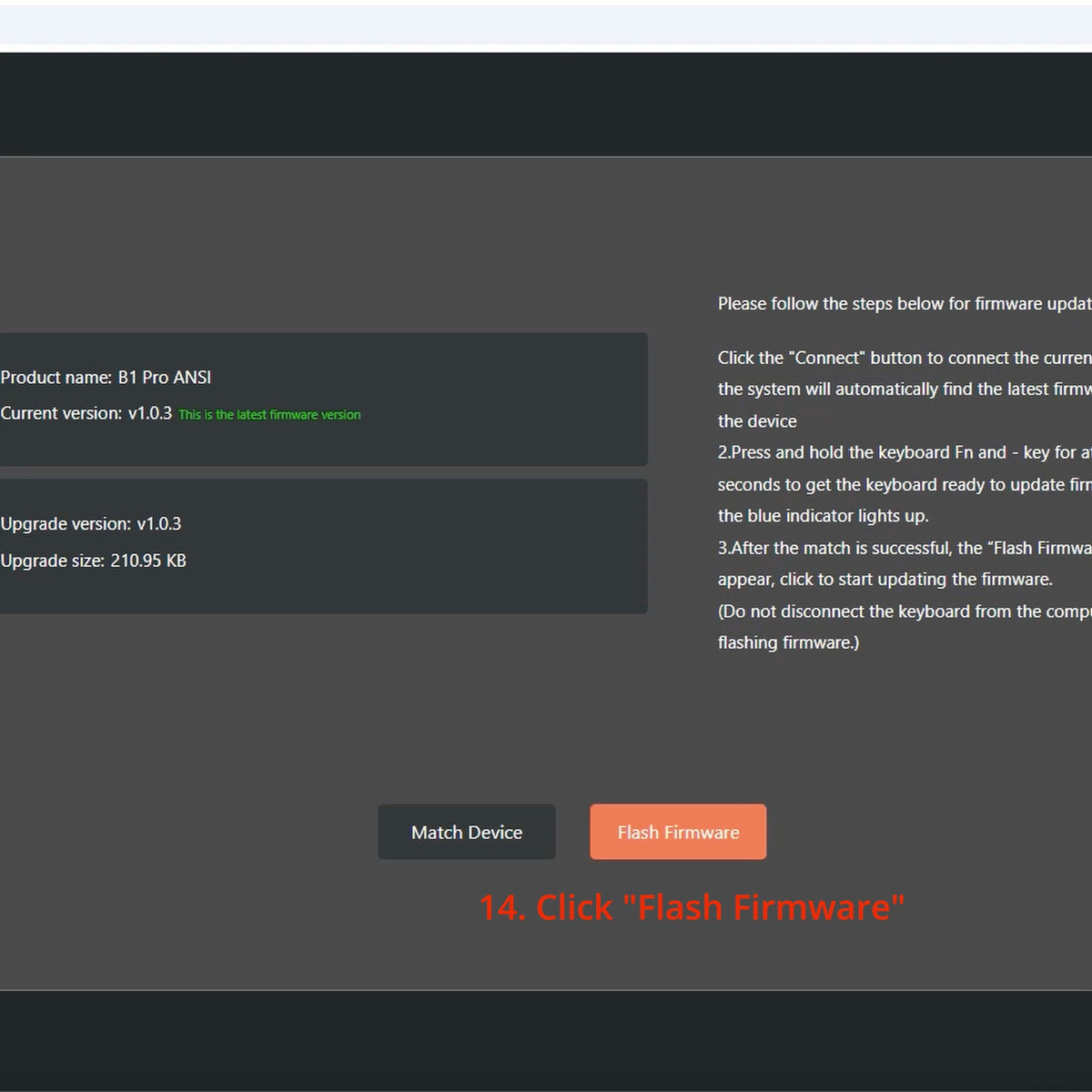The image size is (1092, 1092).
Task: Click step 3 'After the match is successful'
Action: point(904,548)
